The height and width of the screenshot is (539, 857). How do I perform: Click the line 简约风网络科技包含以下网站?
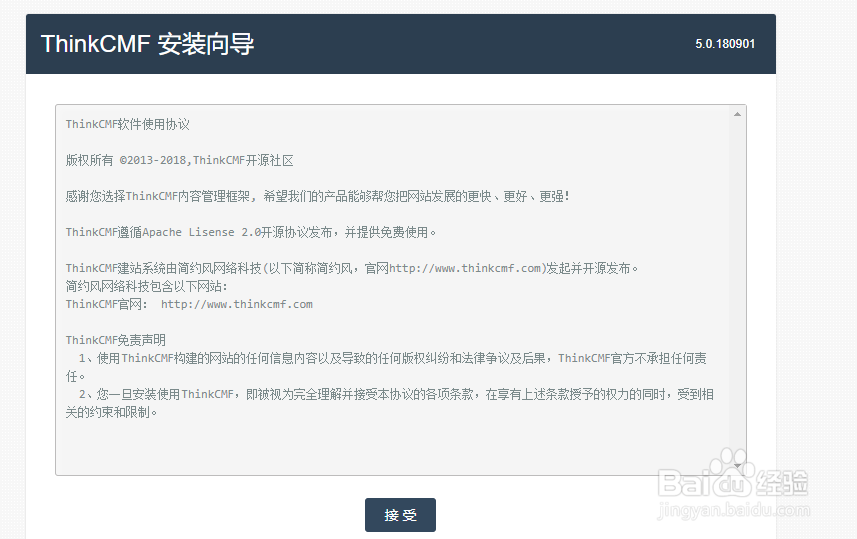[146, 286]
